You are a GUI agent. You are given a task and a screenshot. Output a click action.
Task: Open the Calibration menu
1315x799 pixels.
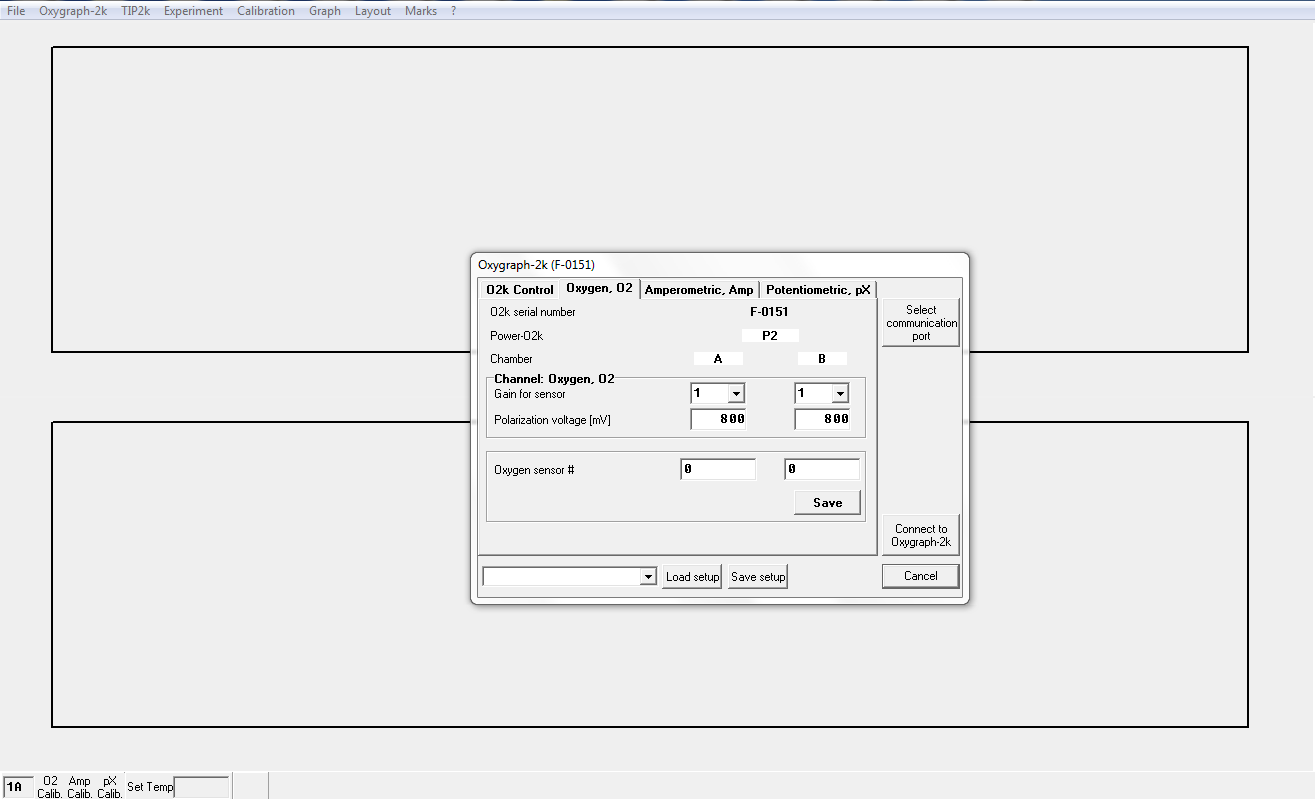(266, 11)
